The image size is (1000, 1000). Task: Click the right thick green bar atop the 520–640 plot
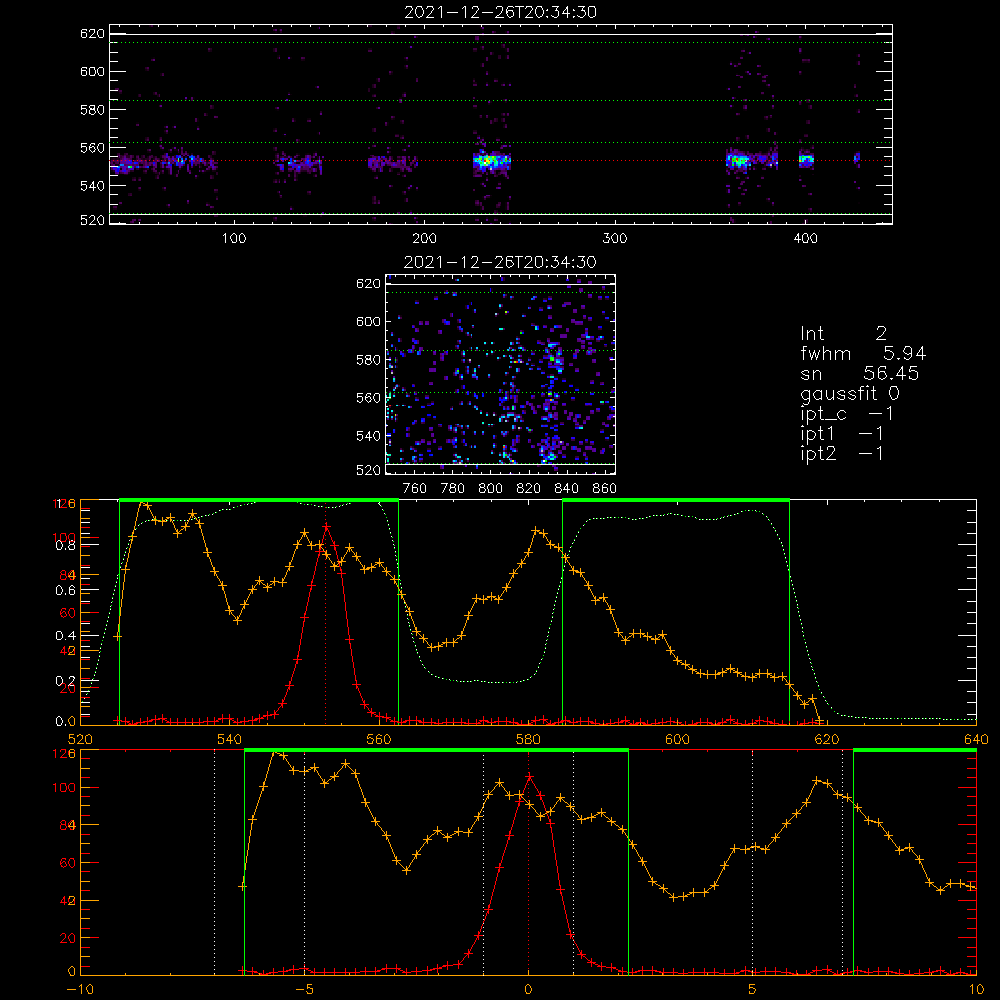point(676,500)
